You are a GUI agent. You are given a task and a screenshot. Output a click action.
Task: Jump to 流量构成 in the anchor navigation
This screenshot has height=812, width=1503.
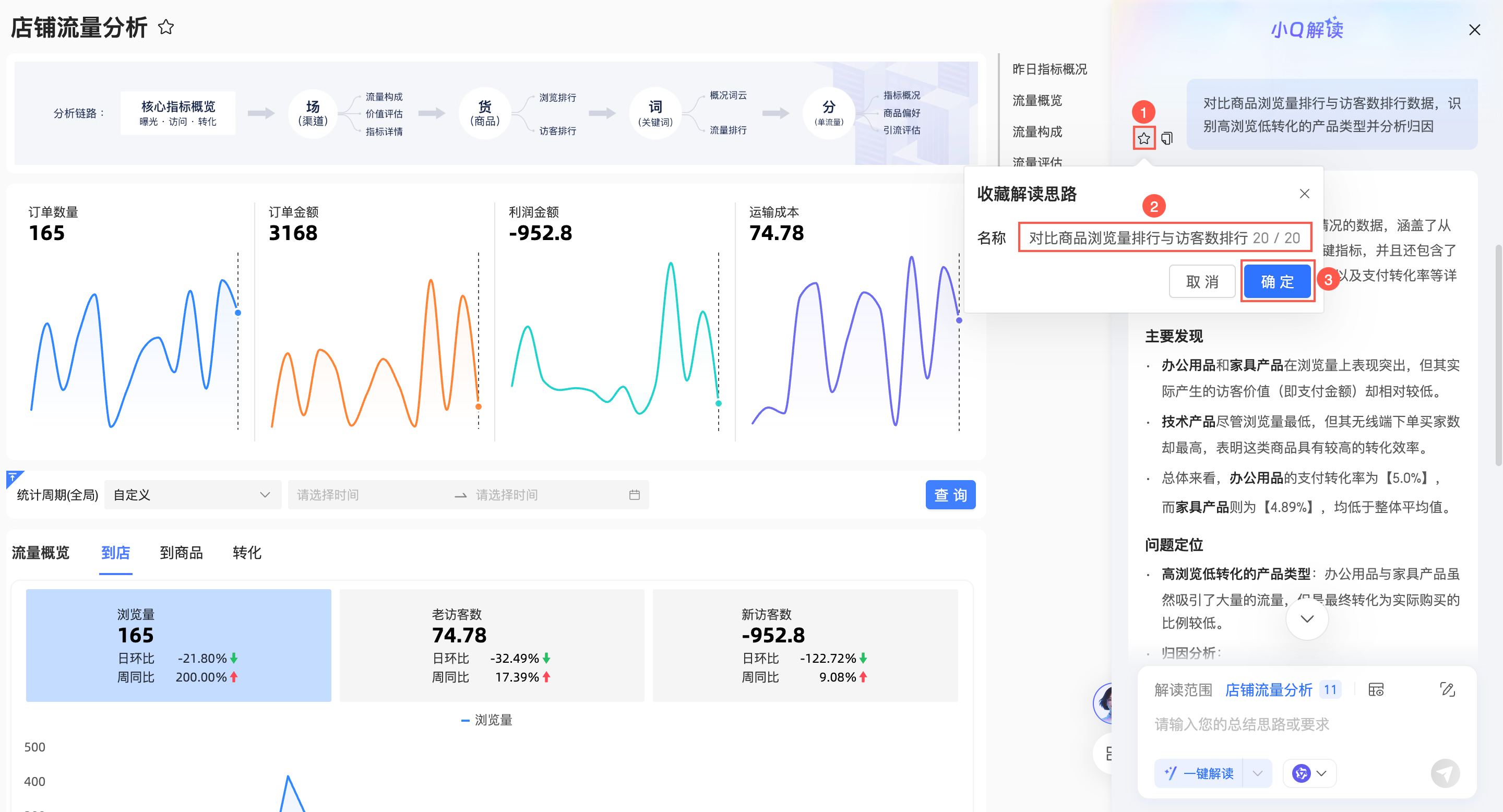1037,132
